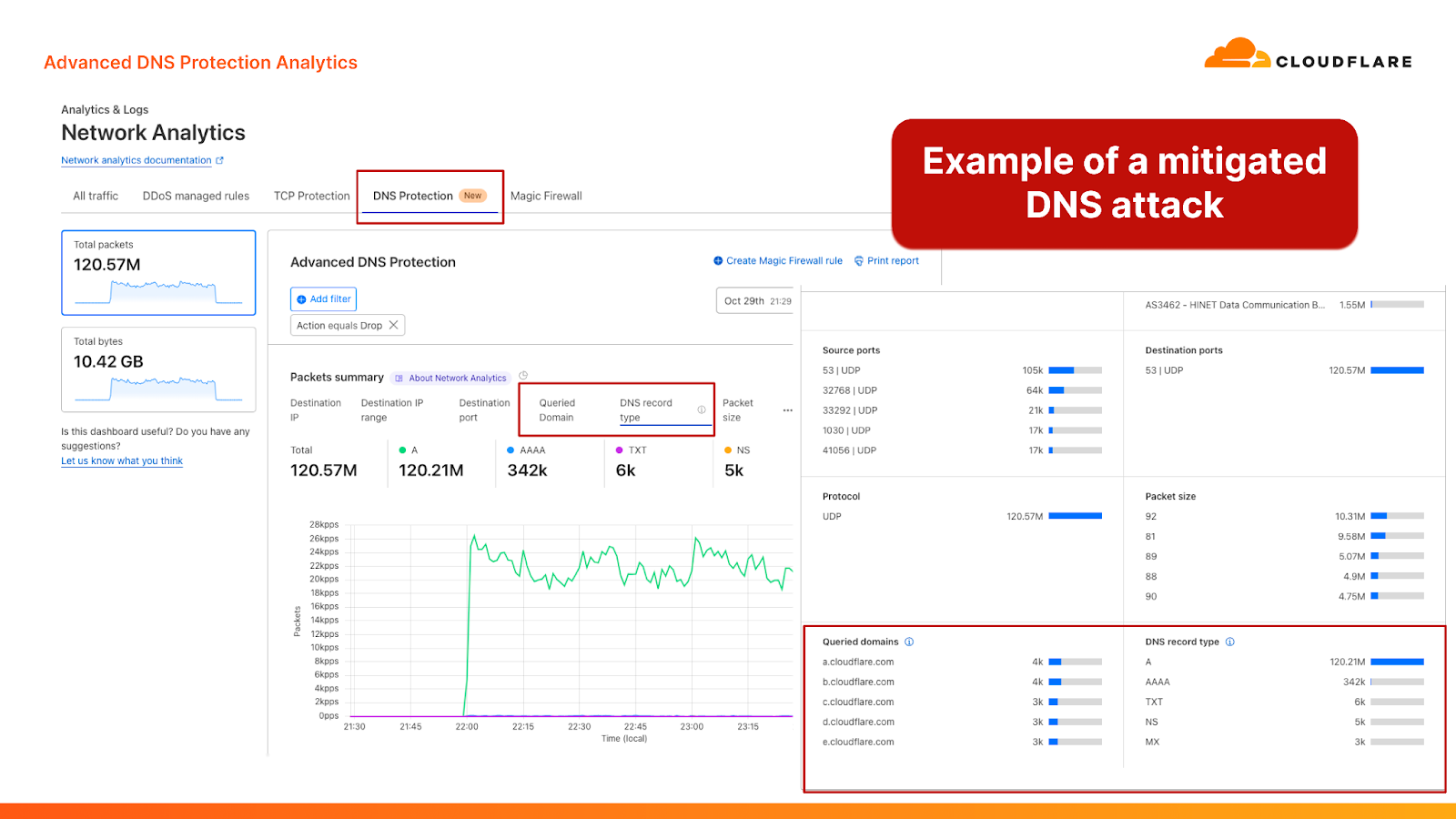The image size is (1456, 819).
Task: Click the Total 120.57M value
Action: [324, 470]
